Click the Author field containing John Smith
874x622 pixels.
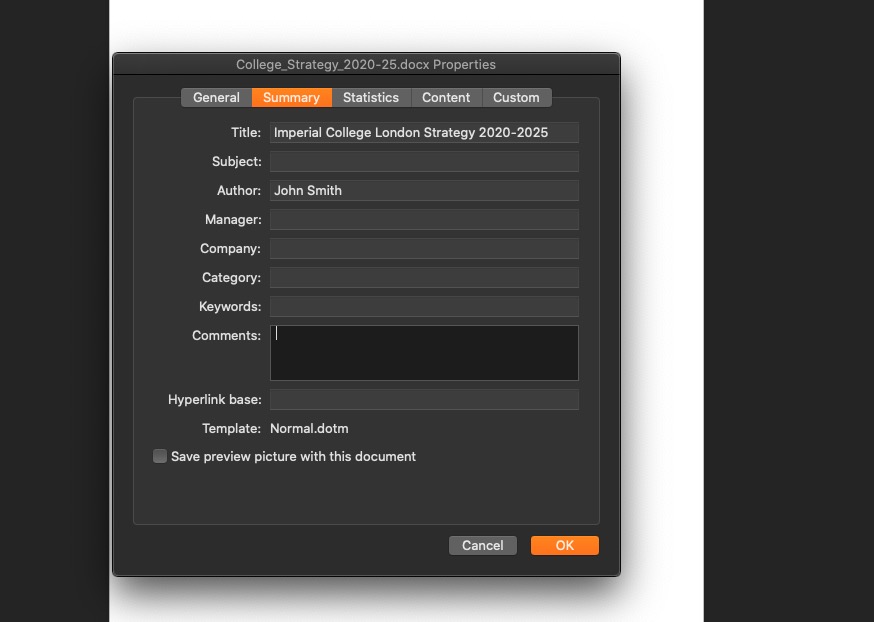424,190
